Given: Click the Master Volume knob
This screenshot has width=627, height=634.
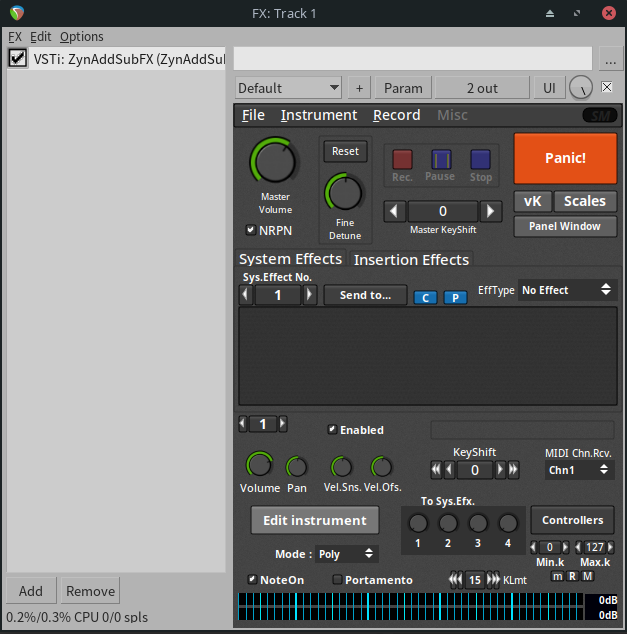Looking at the screenshot, I should (274, 161).
